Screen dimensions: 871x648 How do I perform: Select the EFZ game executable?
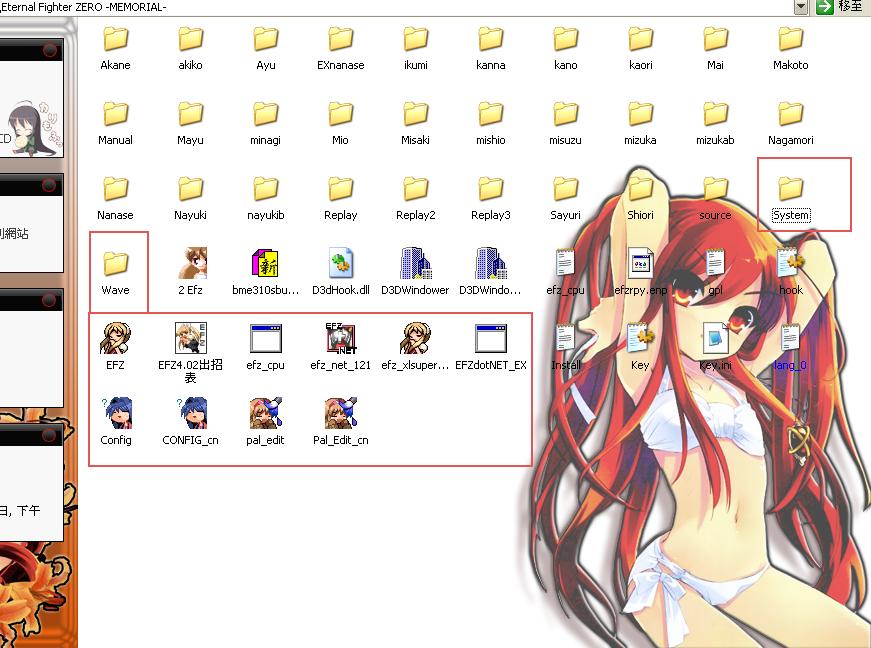coord(116,338)
